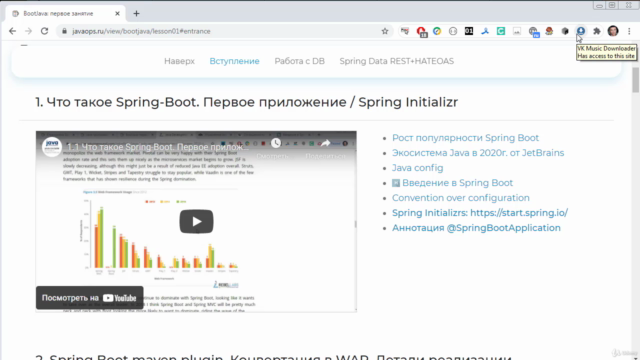
Task: Open the green C extension icon
Action: (x=500, y=31)
